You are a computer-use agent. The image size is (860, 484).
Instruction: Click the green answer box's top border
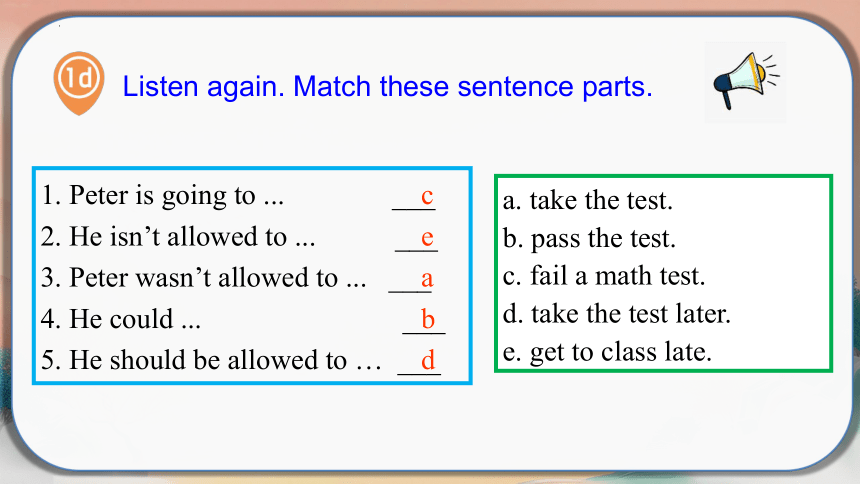[664, 176]
